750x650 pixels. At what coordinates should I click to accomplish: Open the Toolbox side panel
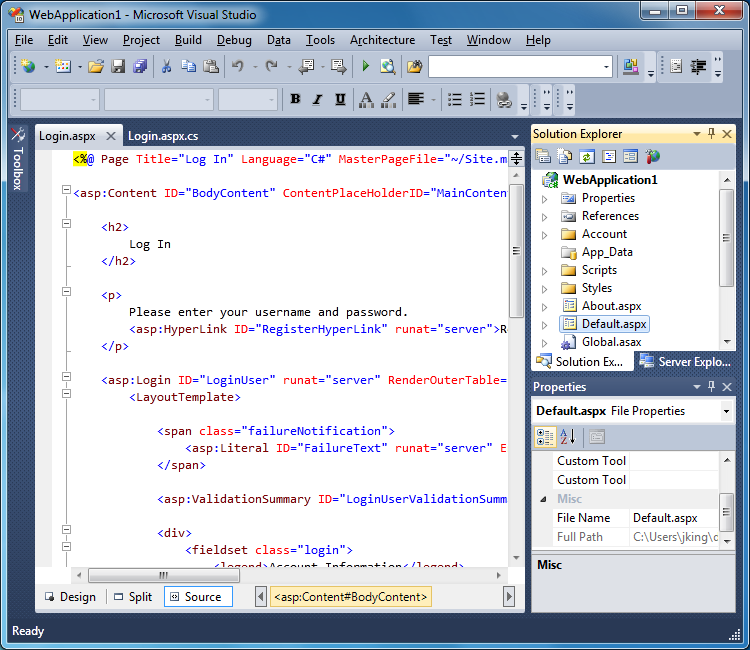(x=18, y=159)
